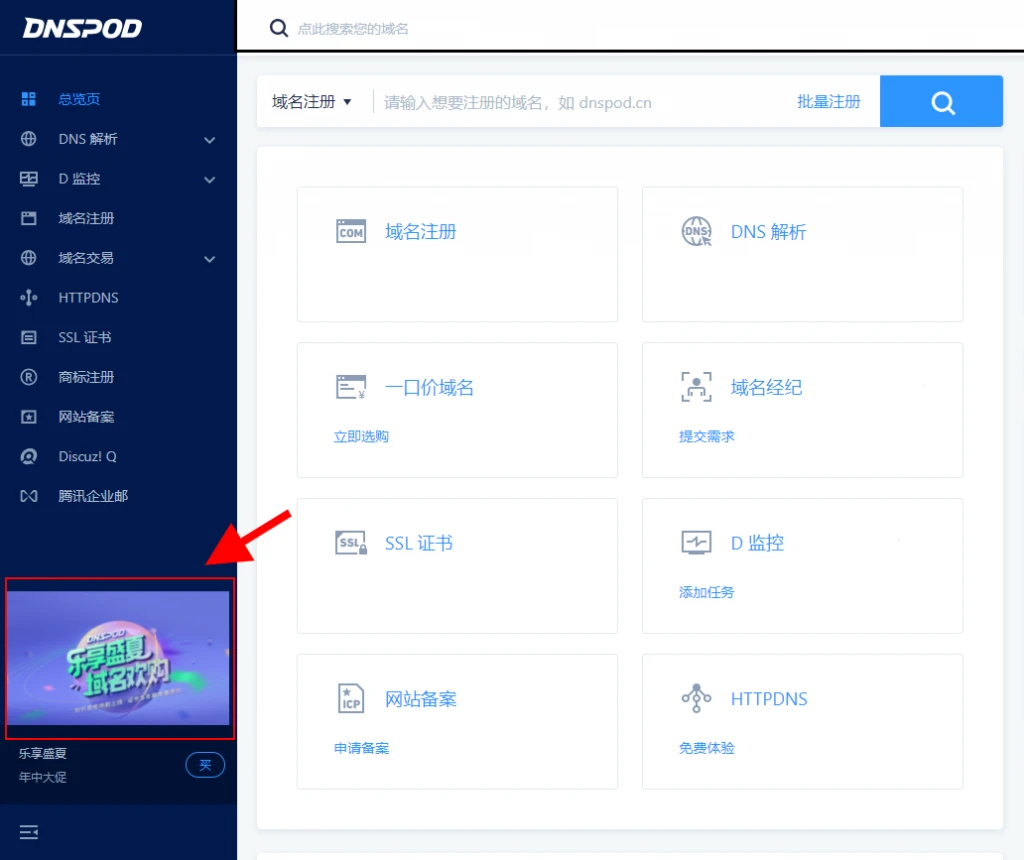The image size is (1024, 860).
Task: Click the HTTPDNS card icon
Action: [696, 698]
